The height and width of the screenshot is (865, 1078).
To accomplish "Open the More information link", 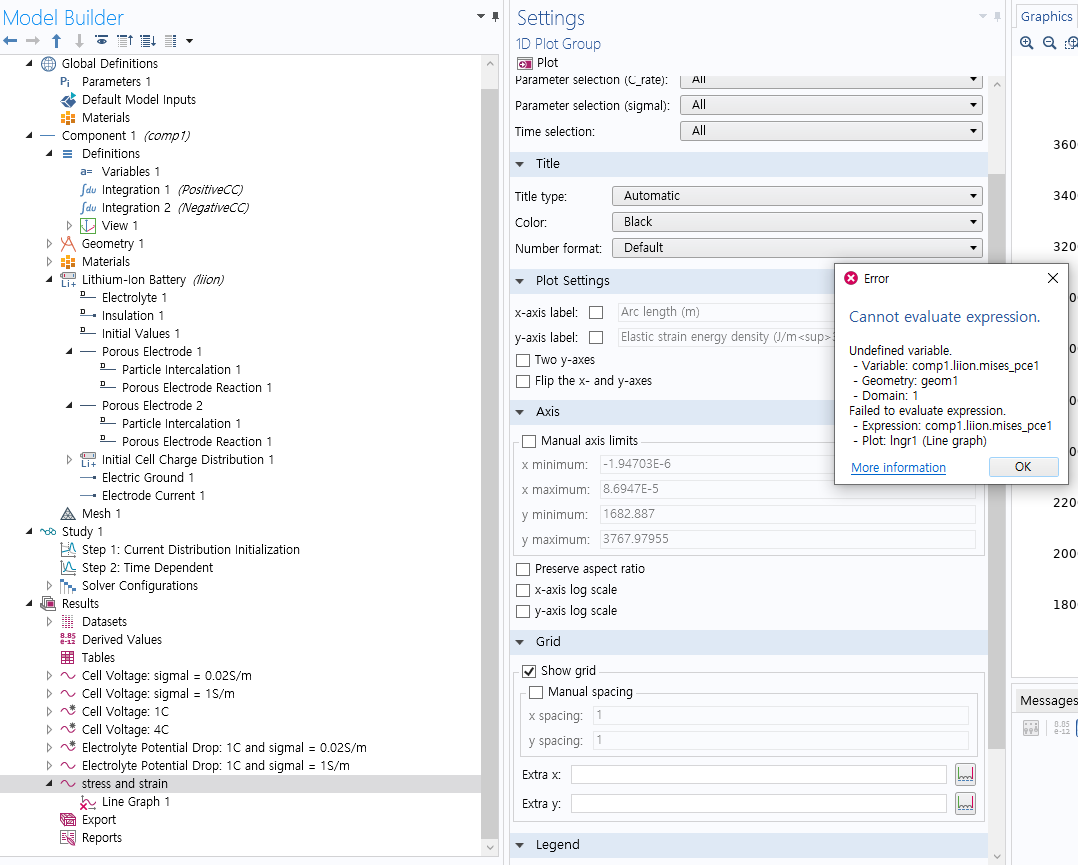I will pyautogui.click(x=898, y=468).
